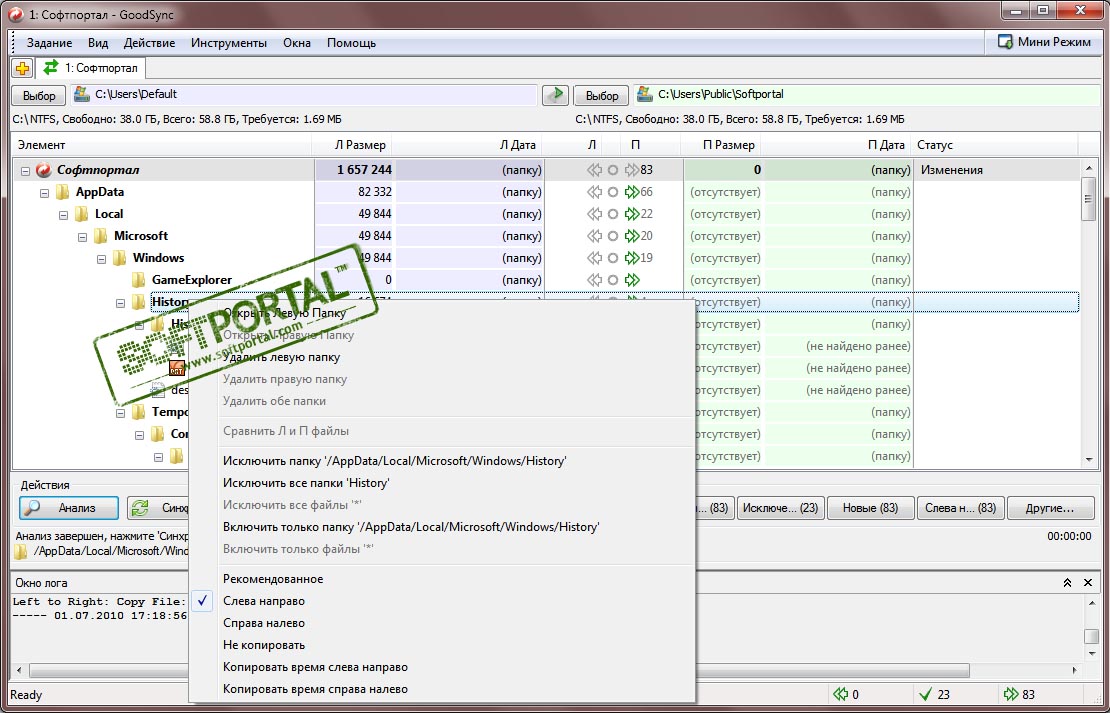The width and height of the screenshot is (1110, 713).
Task: Set Do Not Copy circle on Софтпортал row
Action: 613,170
